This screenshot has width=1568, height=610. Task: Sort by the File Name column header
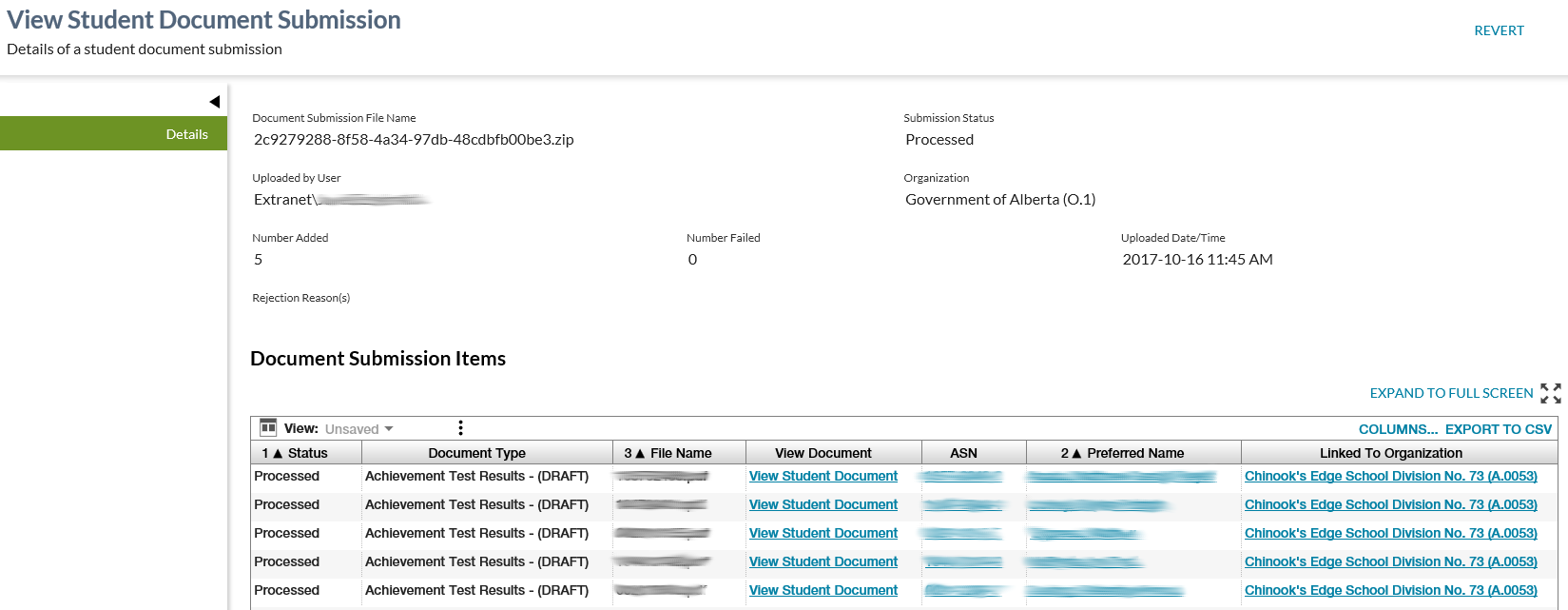[x=680, y=453]
